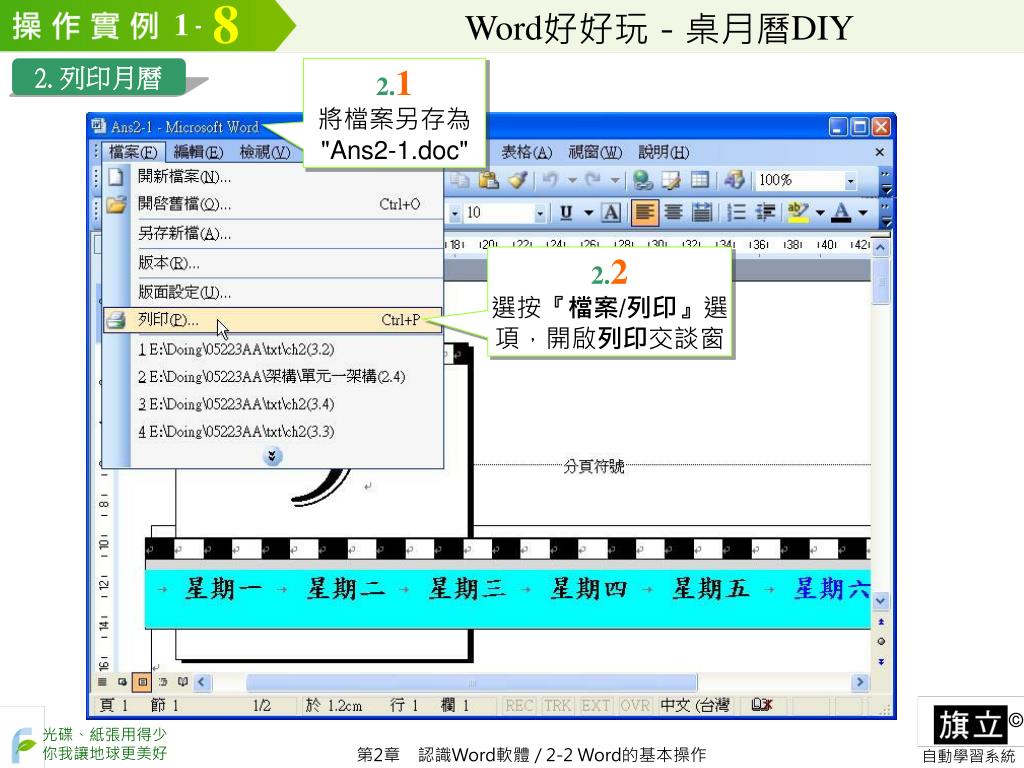Open the undo history dropdown arrow
Screen dimensions: 1024x768
tap(572, 180)
